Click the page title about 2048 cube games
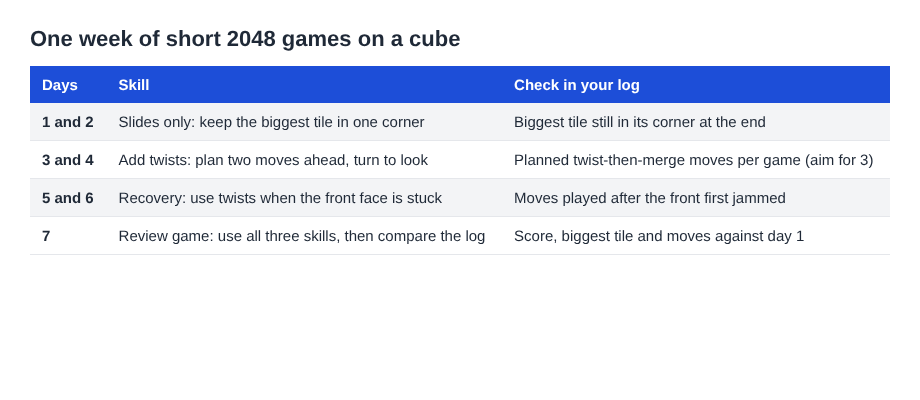920x400 pixels. pos(245,39)
